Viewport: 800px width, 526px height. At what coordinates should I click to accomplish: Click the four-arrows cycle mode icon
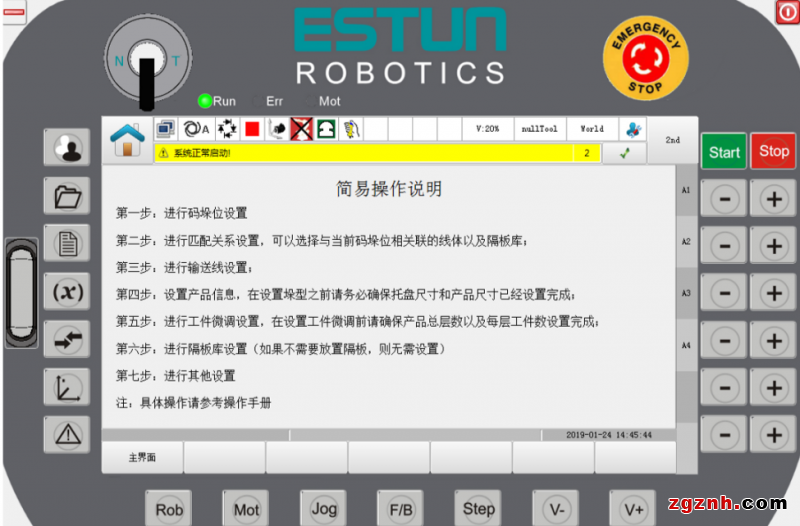227,129
